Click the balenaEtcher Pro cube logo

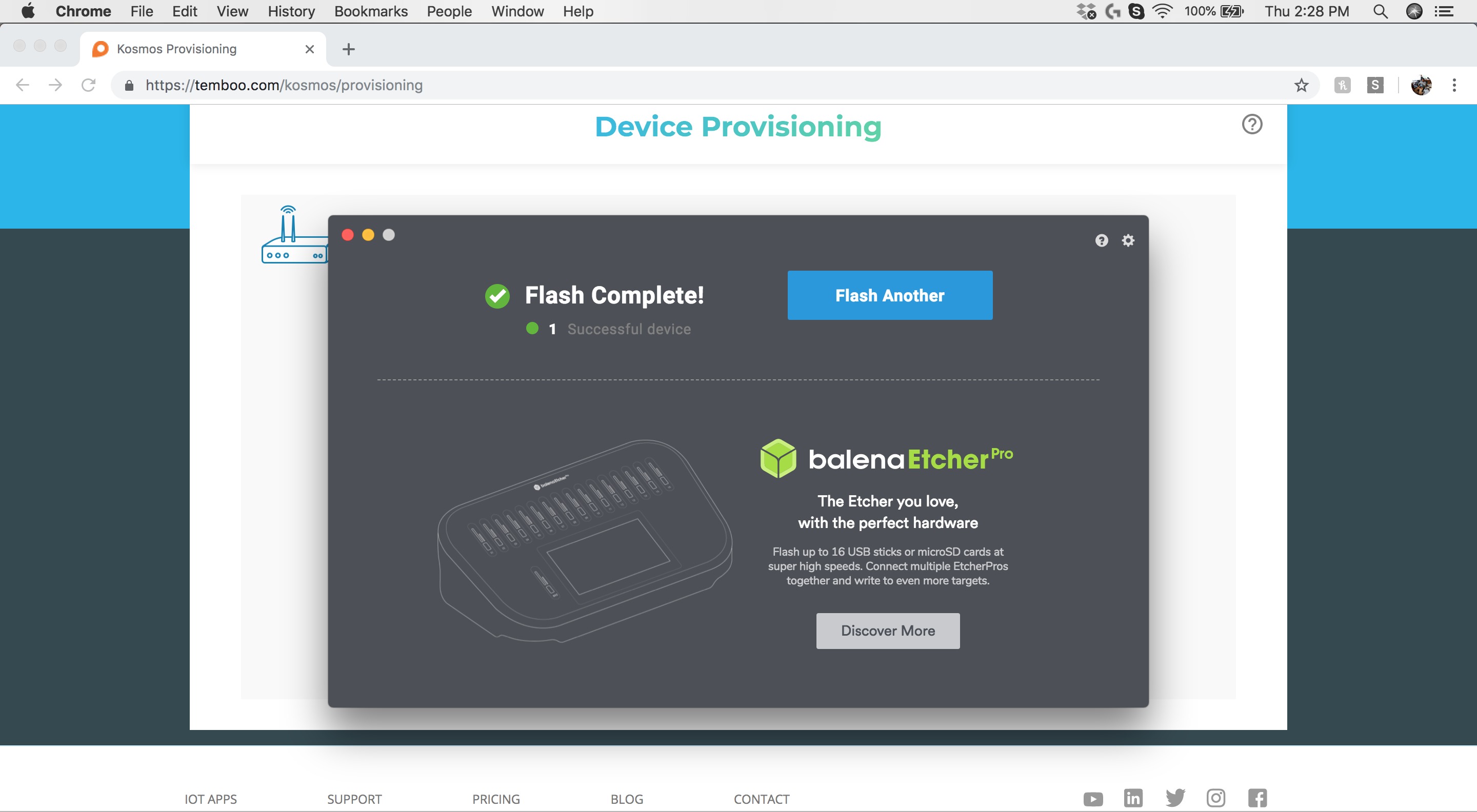tap(778, 458)
